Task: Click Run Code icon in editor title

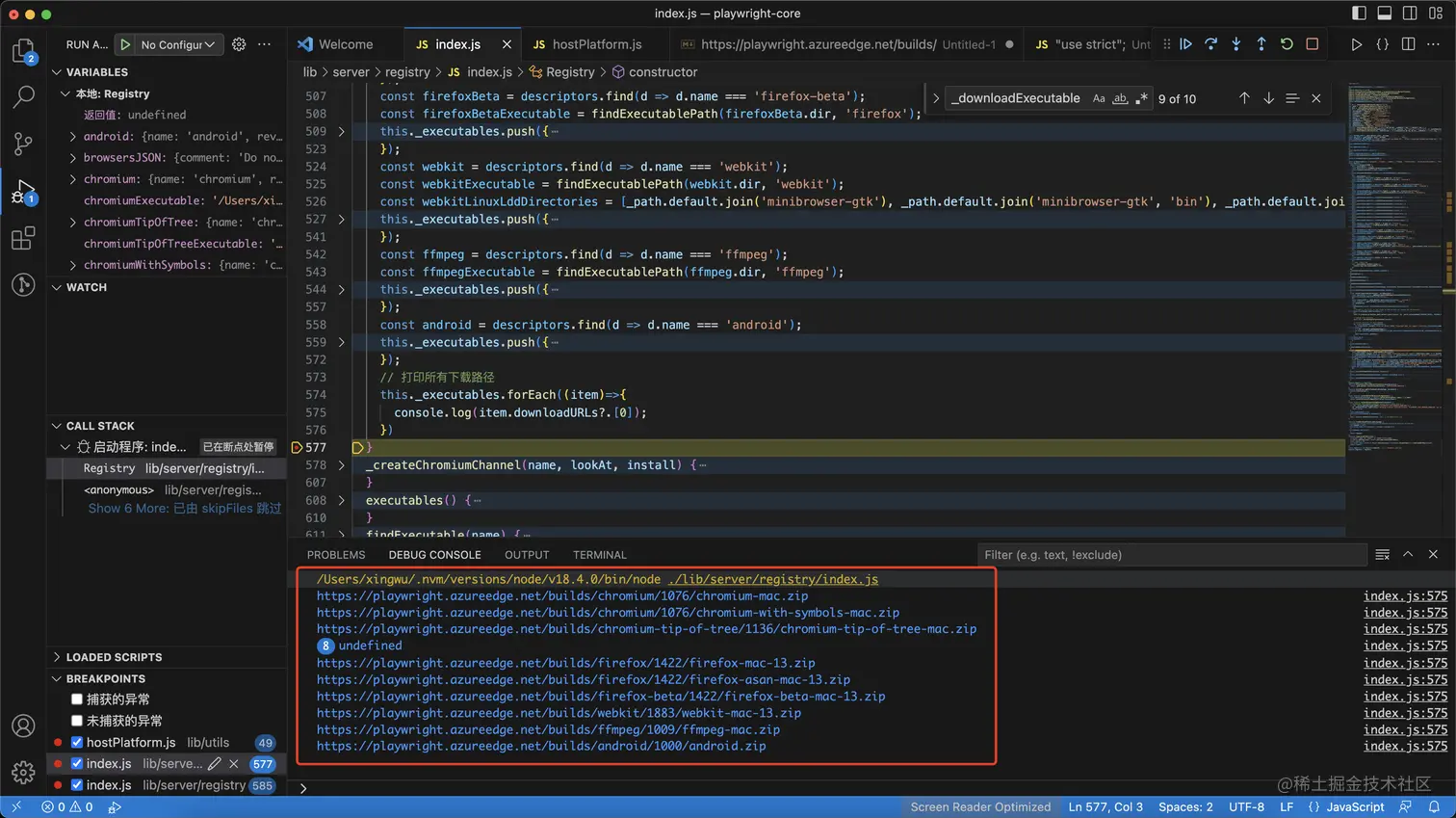Action: point(1357,44)
